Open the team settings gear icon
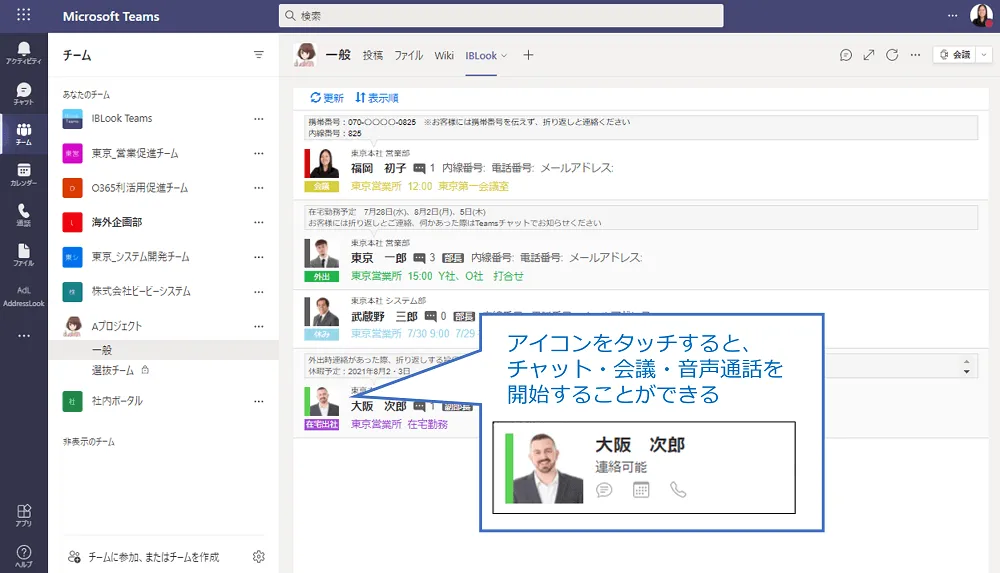 coord(258,556)
